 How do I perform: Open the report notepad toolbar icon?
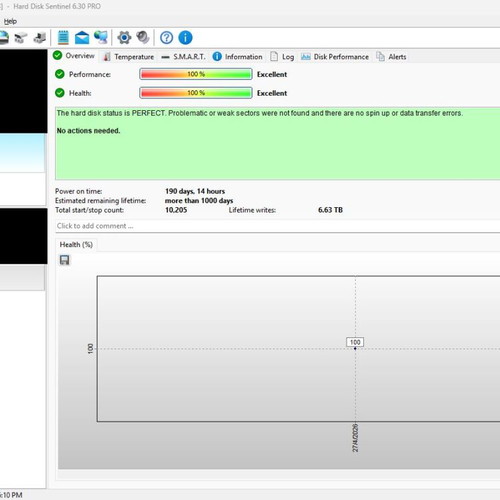(x=63, y=37)
